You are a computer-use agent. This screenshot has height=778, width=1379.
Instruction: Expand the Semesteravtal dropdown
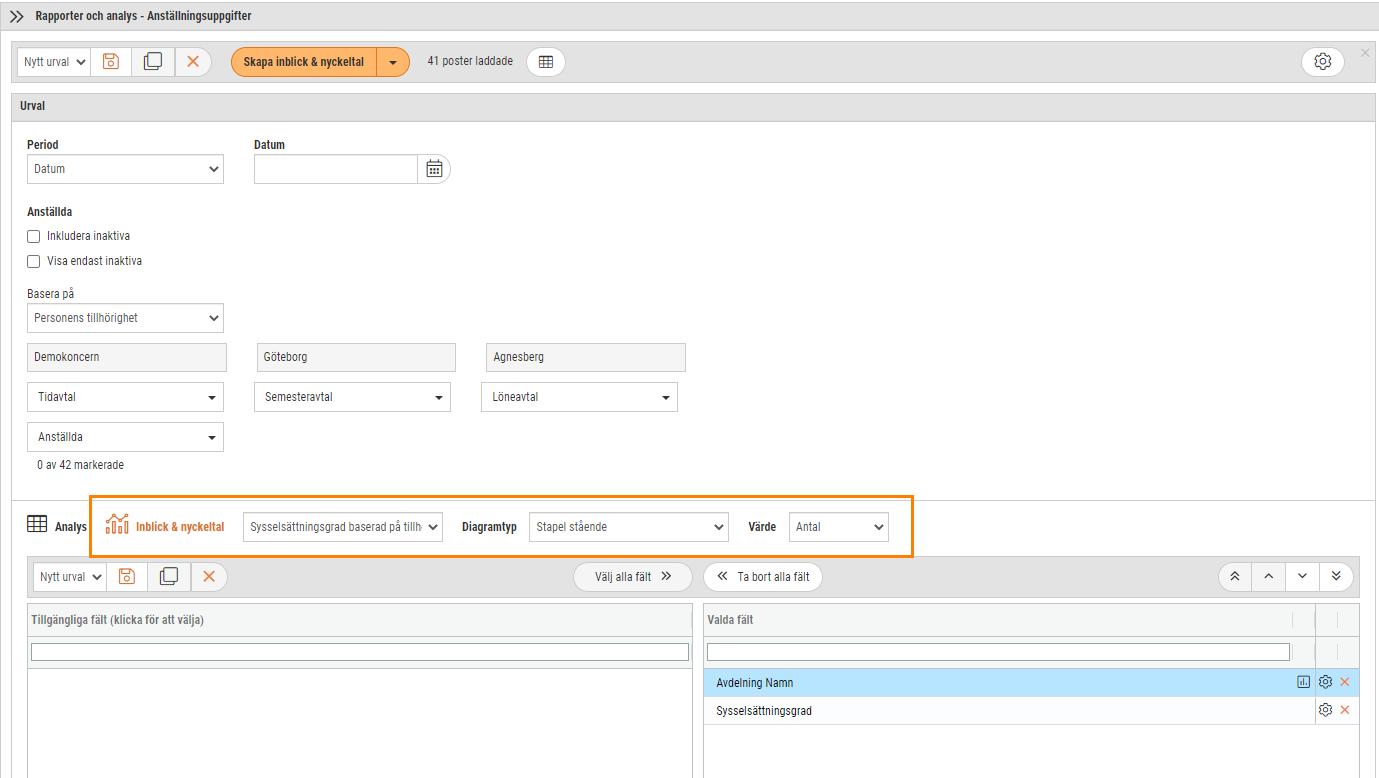point(353,397)
